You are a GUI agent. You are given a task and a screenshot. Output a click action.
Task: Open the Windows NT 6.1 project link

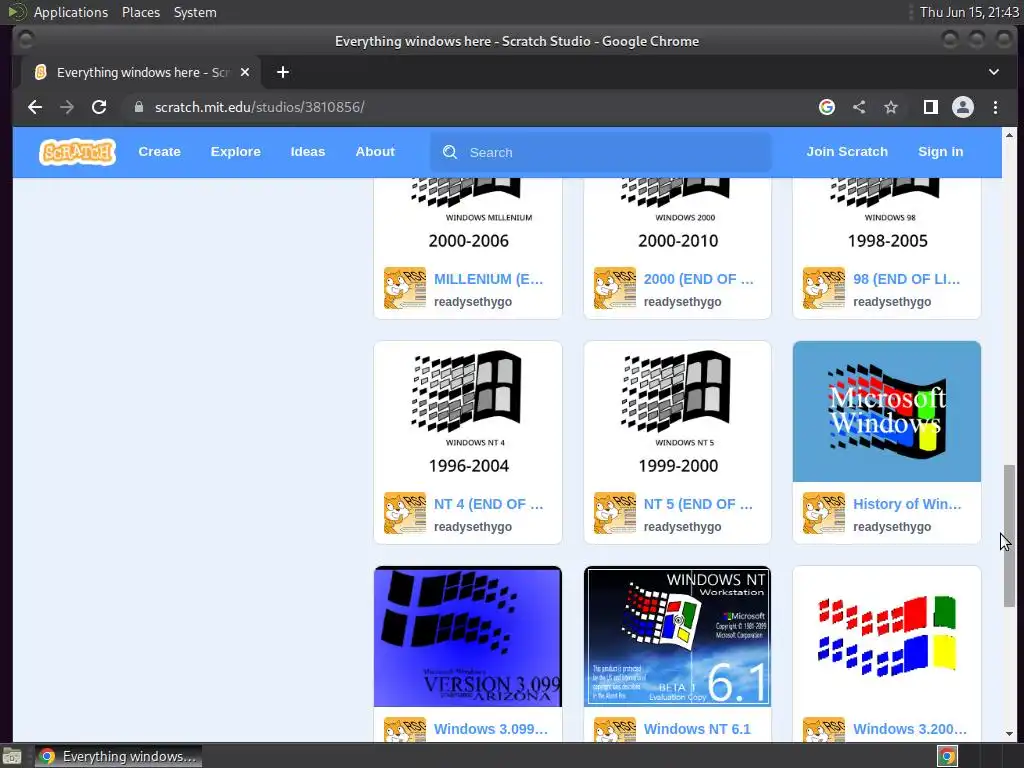tap(697, 729)
